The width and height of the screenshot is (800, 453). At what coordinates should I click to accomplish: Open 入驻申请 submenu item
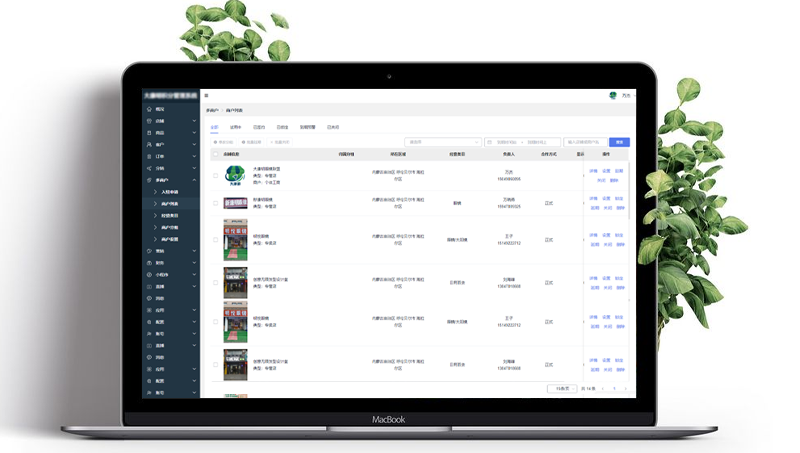169,192
